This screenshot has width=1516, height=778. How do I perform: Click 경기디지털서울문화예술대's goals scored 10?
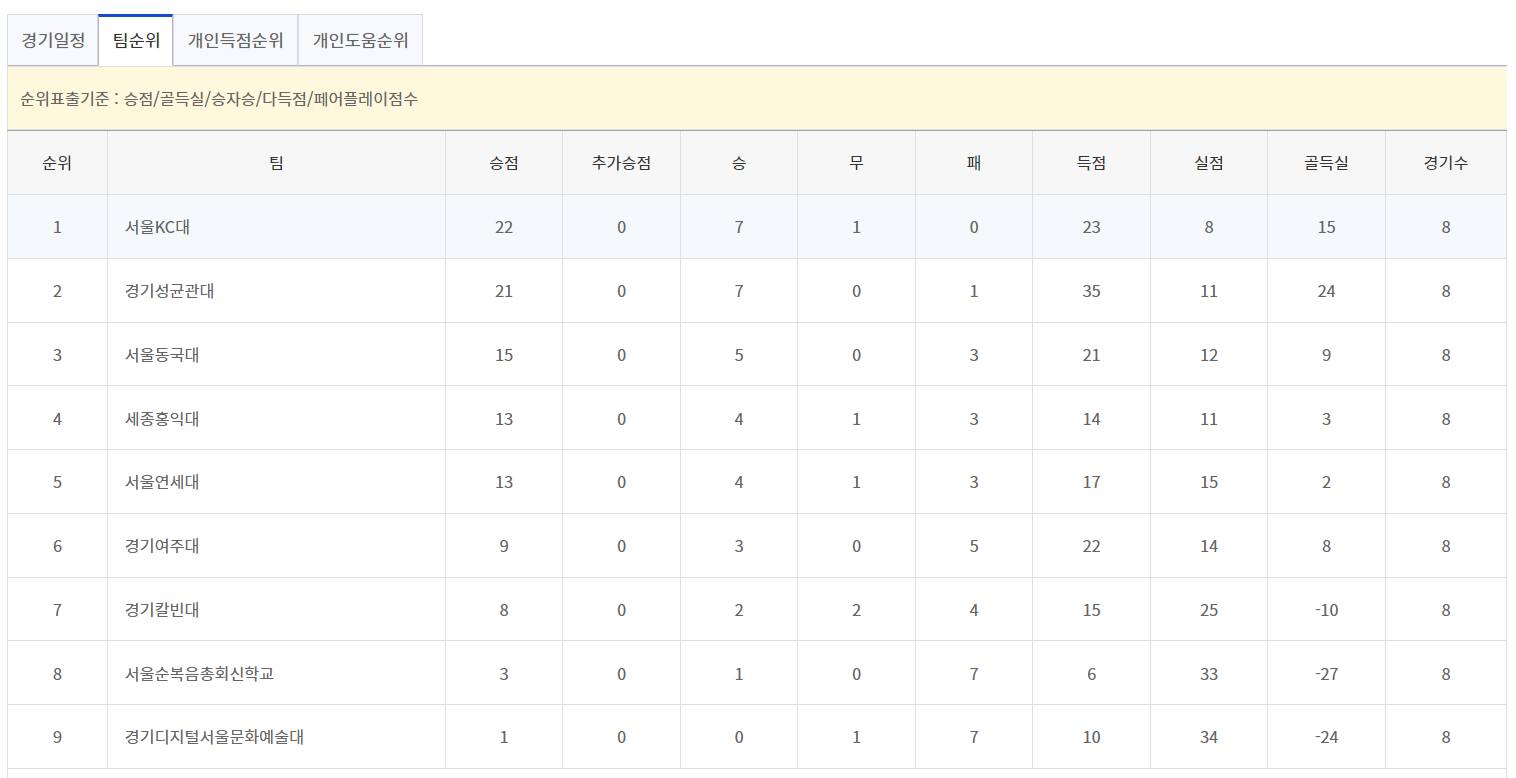(x=1091, y=738)
